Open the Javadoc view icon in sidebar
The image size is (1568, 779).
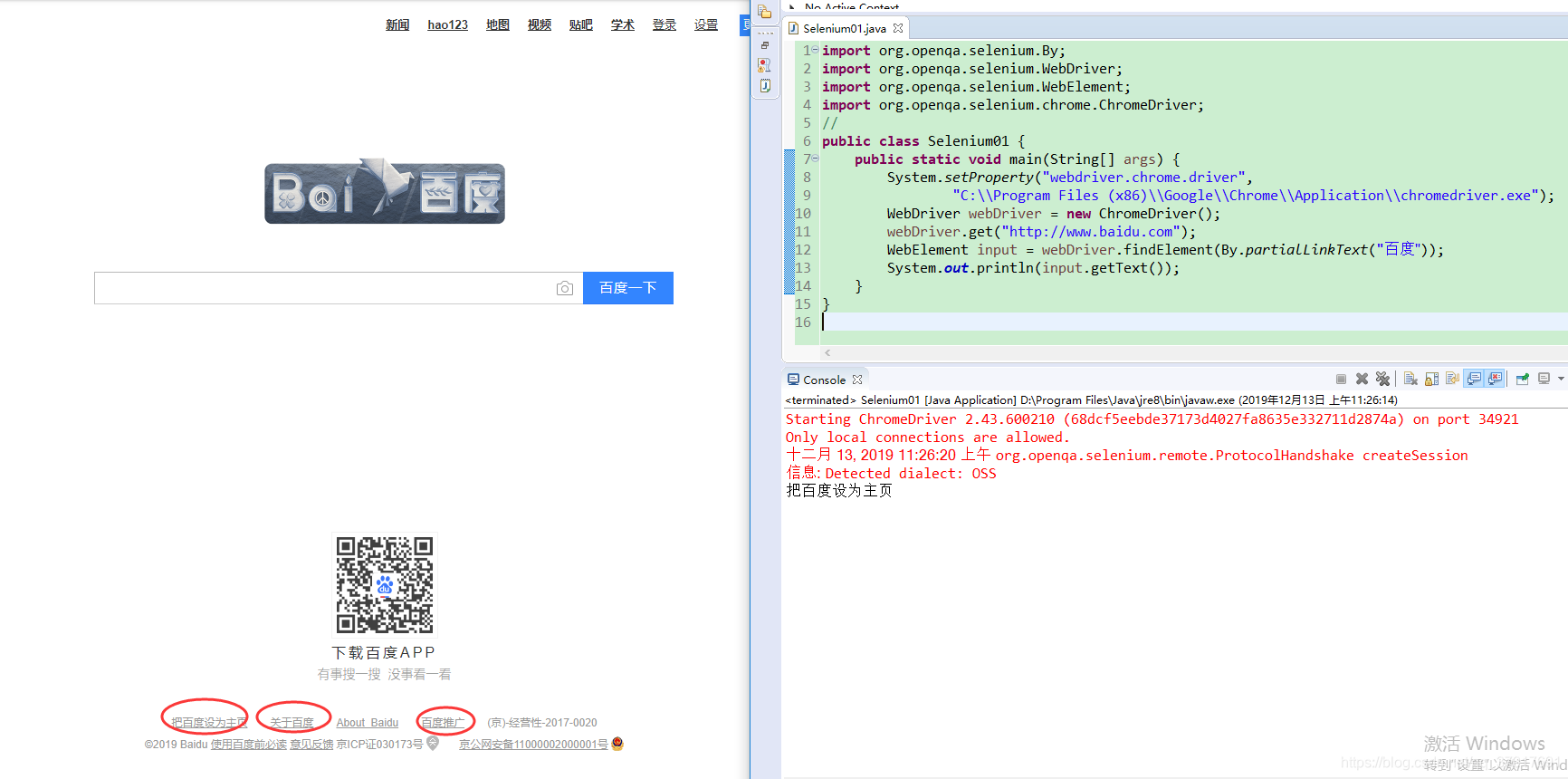[765, 86]
